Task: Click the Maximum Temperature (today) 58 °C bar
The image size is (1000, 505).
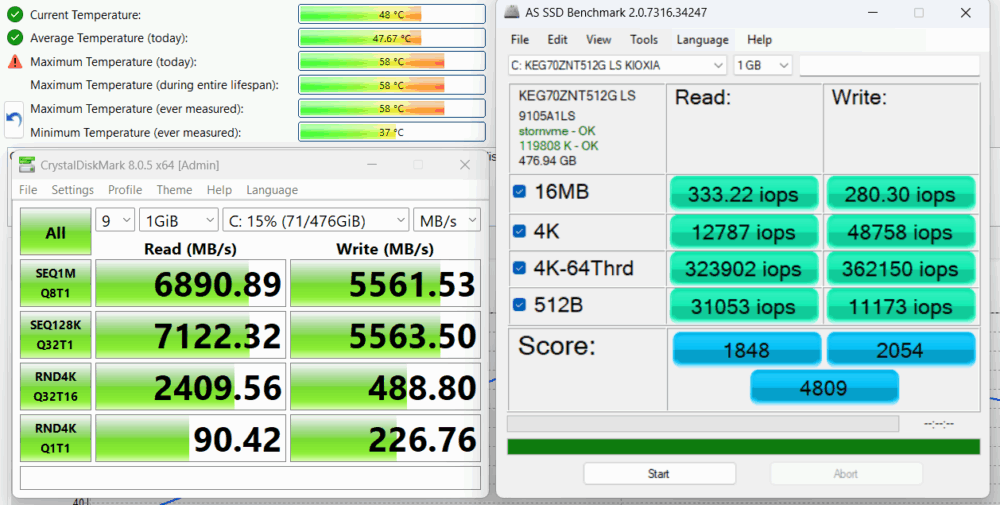Action: click(x=392, y=62)
